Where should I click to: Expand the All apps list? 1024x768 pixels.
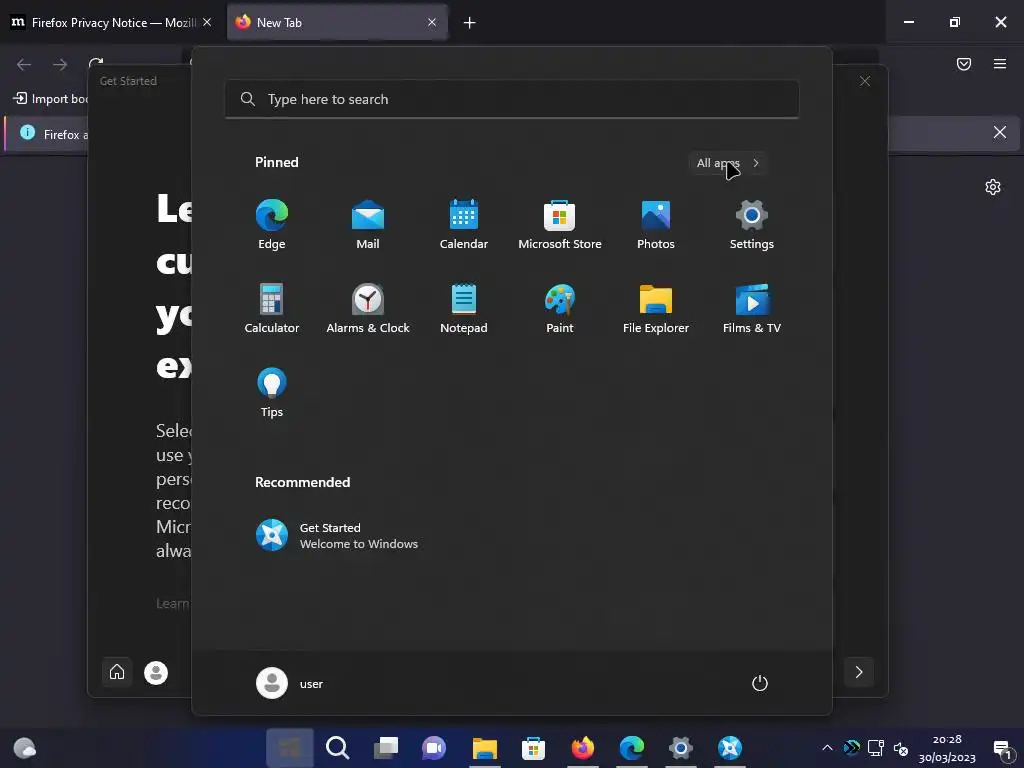pyautogui.click(x=728, y=163)
